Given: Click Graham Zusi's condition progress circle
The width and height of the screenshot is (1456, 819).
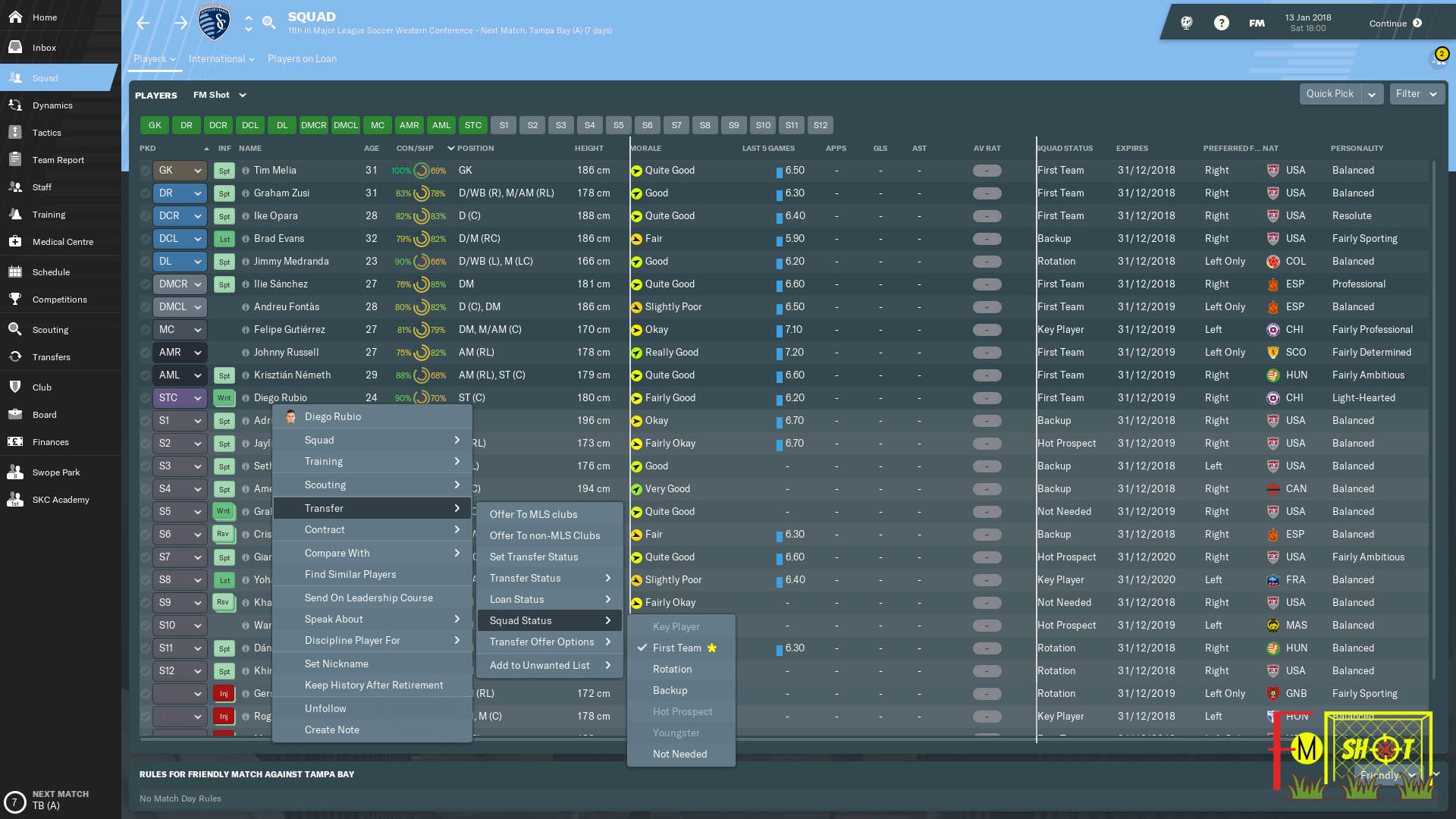Looking at the screenshot, I should tap(421, 193).
